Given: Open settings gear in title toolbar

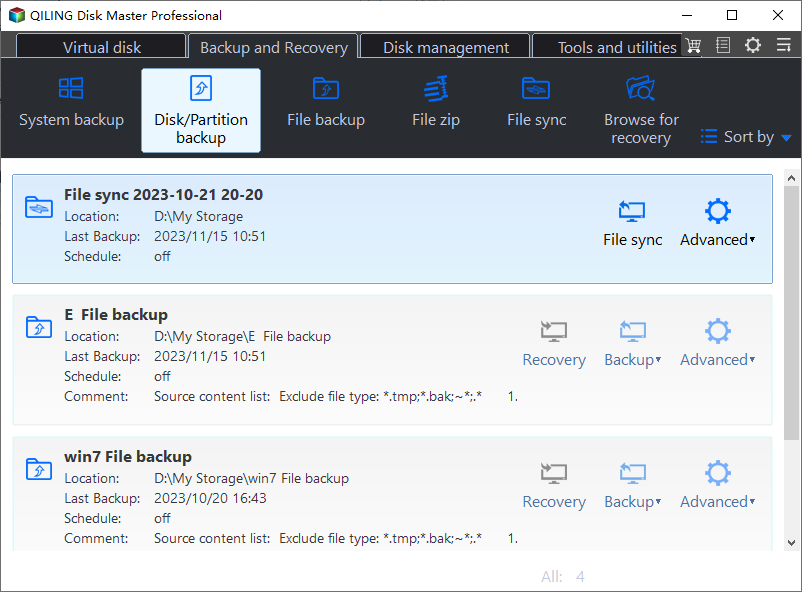Looking at the screenshot, I should (752, 46).
